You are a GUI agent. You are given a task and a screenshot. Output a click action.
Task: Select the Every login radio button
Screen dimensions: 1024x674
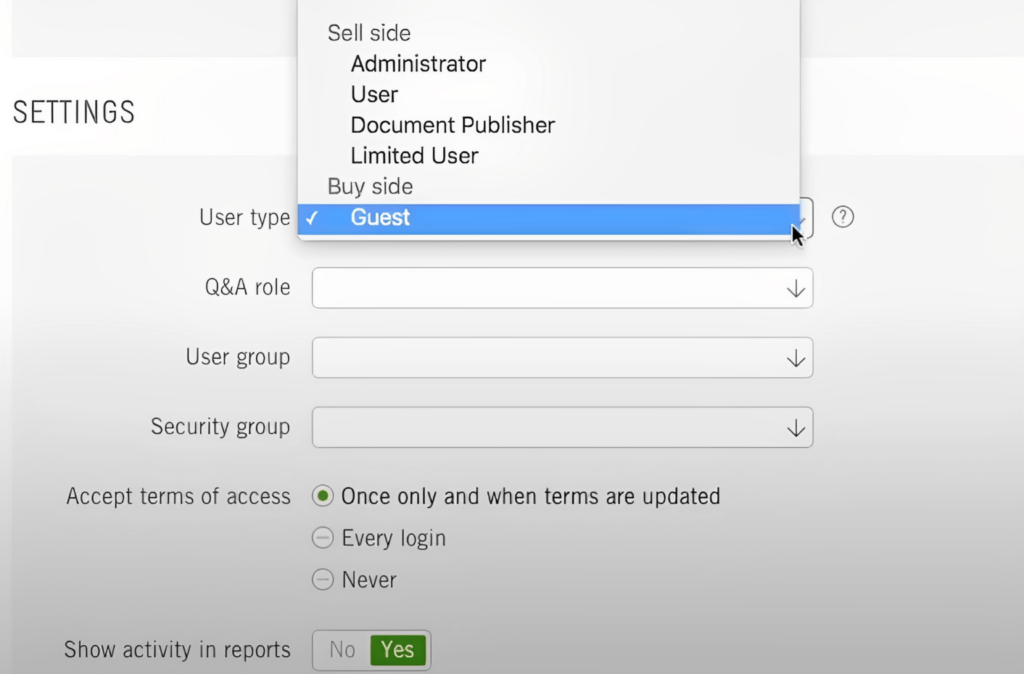322,538
